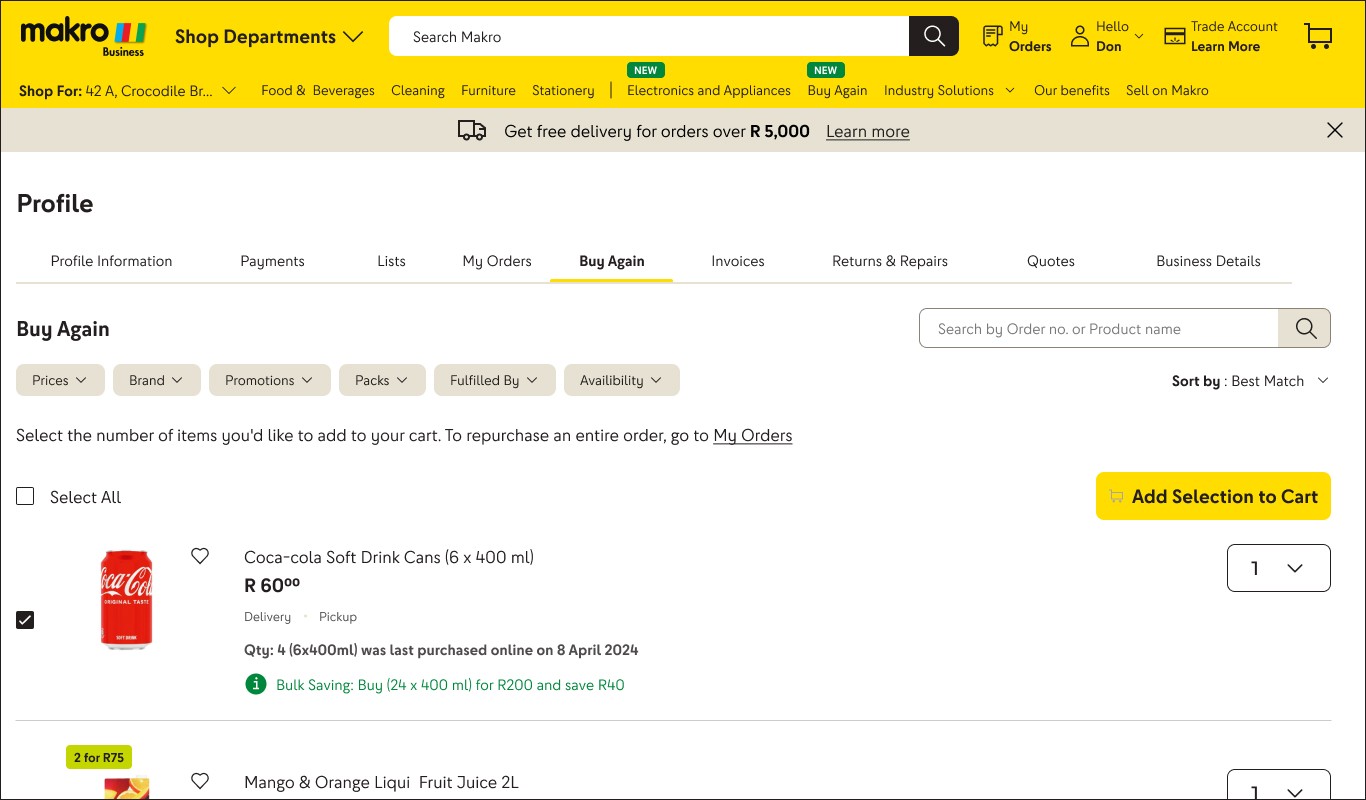This screenshot has height=800, width=1366.
Task: Click the Search by Order no. field
Action: tap(1099, 328)
